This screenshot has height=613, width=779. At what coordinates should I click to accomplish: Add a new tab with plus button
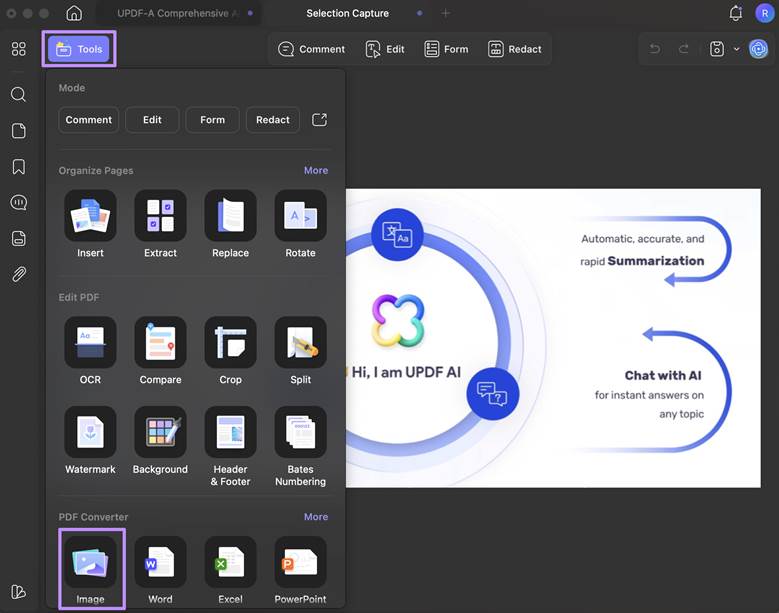(446, 13)
